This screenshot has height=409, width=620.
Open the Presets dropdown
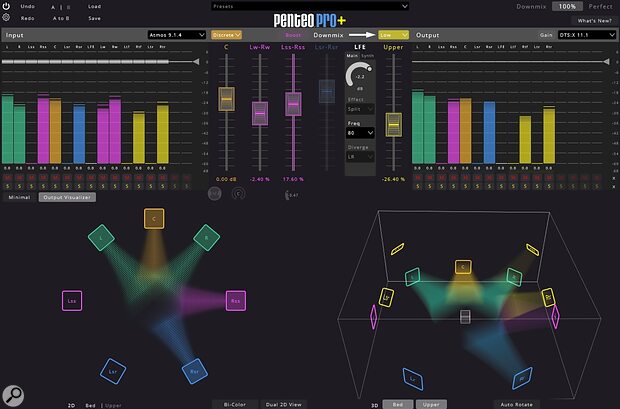point(310,6)
